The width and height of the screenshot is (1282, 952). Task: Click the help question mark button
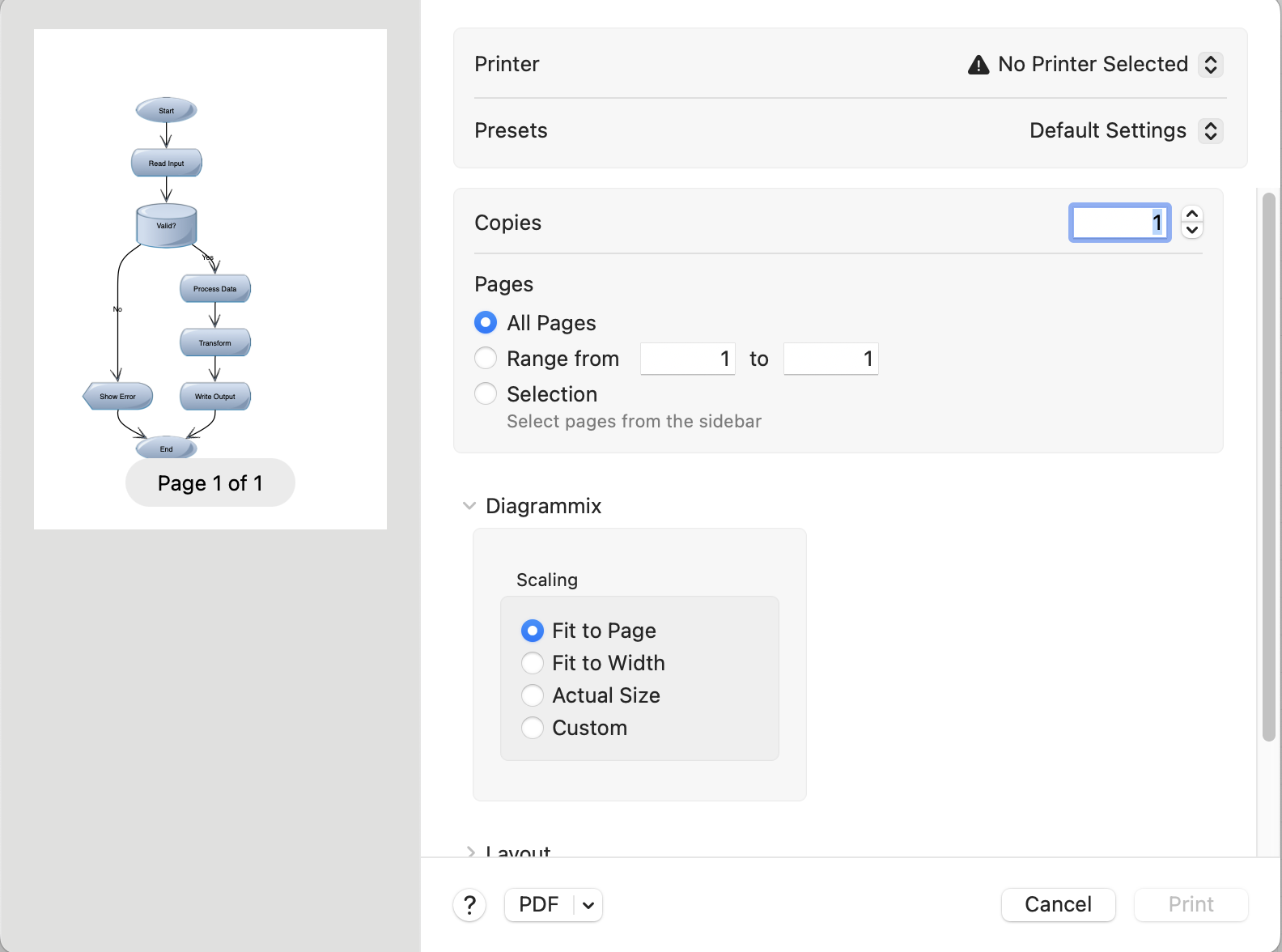(x=469, y=905)
